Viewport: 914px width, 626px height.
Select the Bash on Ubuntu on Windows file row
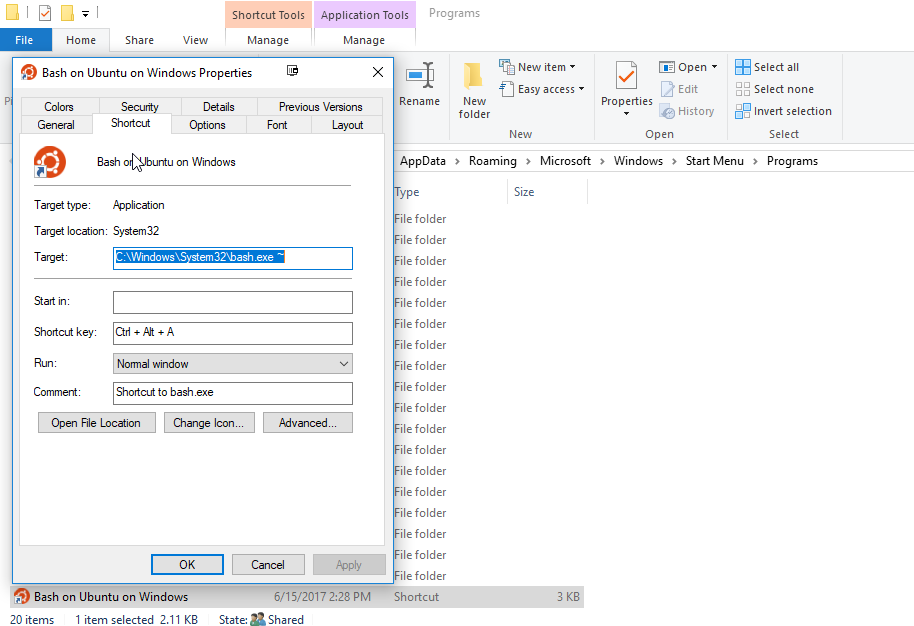pos(297,597)
